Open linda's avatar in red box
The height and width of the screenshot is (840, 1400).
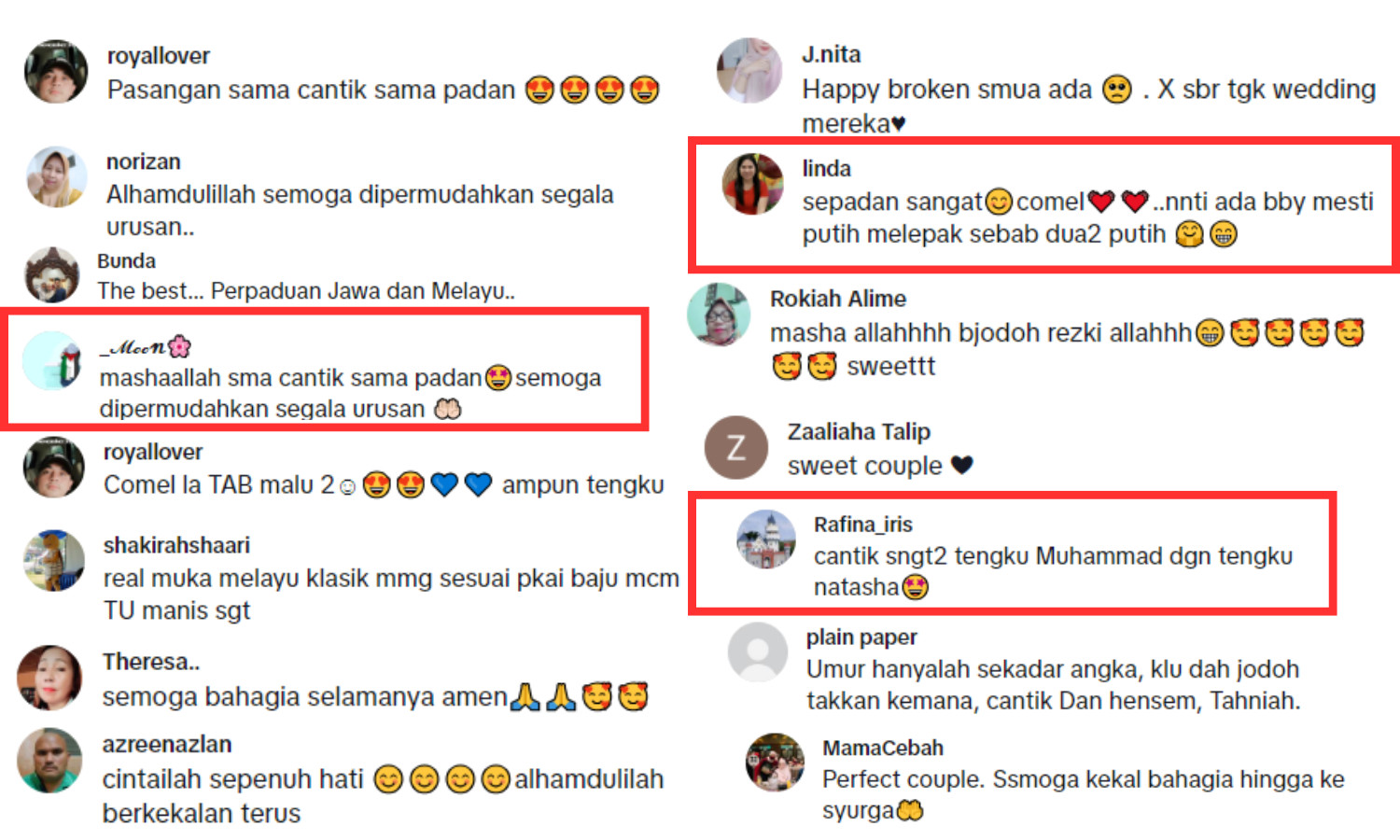click(x=753, y=184)
